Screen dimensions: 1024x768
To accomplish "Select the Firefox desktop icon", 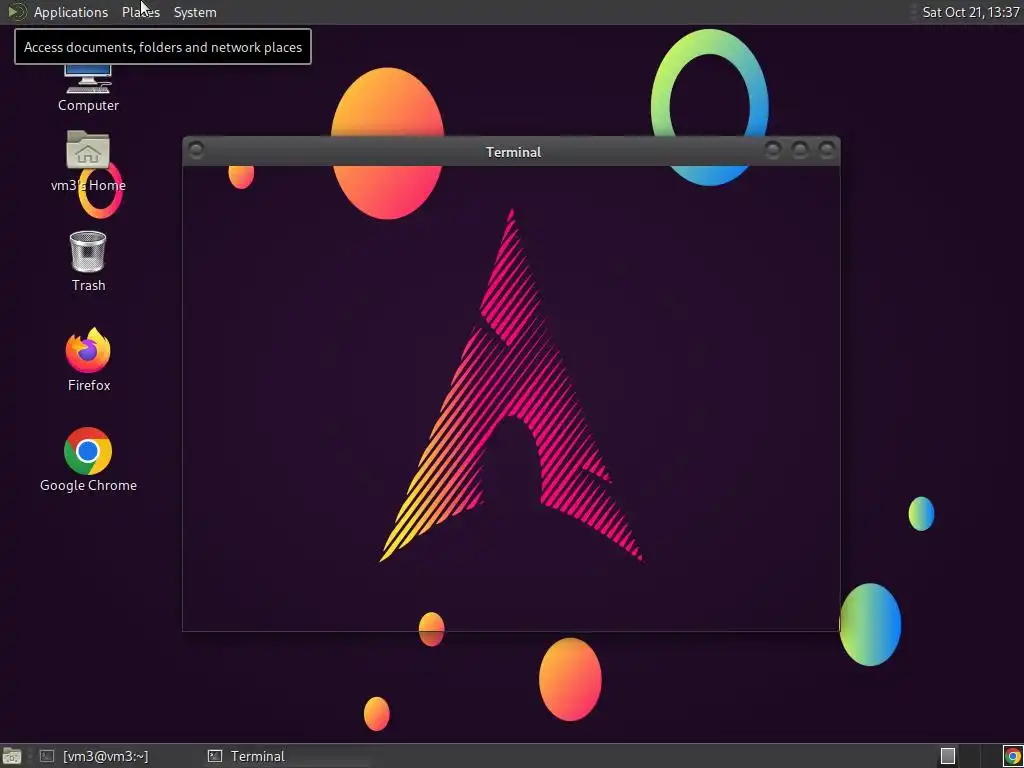I will pyautogui.click(x=88, y=360).
